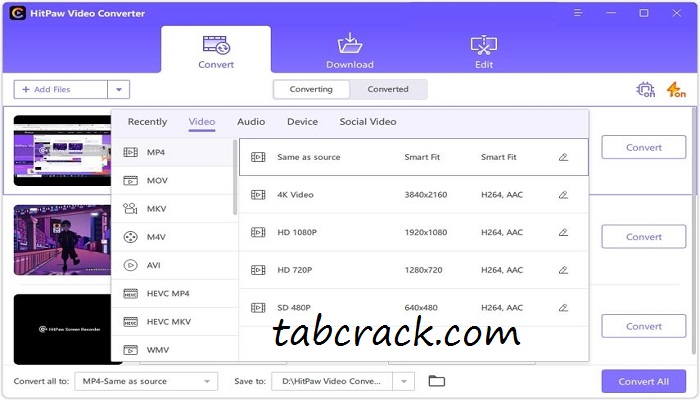Image resolution: width=700 pixels, height=400 pixels.
Task: Select the Recently format tab
Action: 147,121
